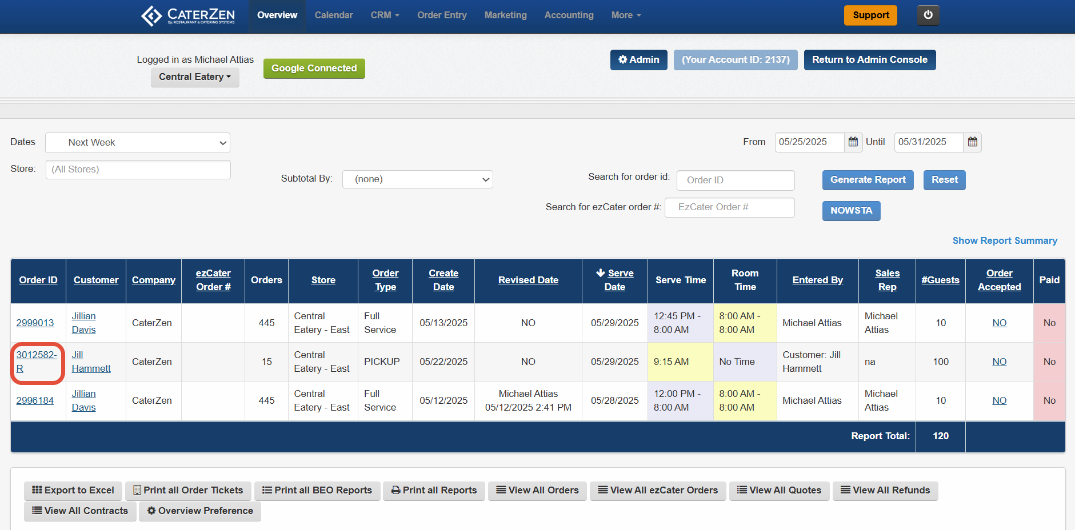Click the NOWSTA button

pyautogui.click(x=851, y=210)
